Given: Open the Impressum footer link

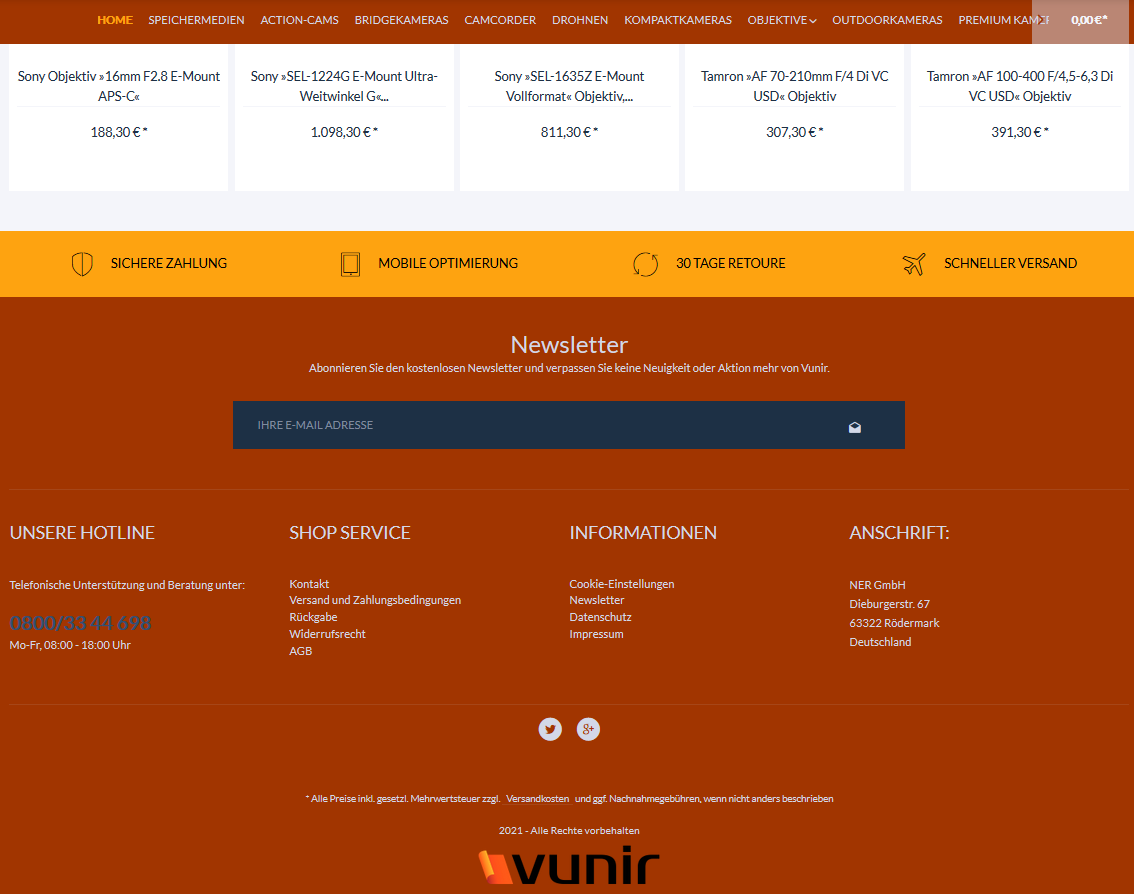Looking at the screenshot, I should [596, 634].
